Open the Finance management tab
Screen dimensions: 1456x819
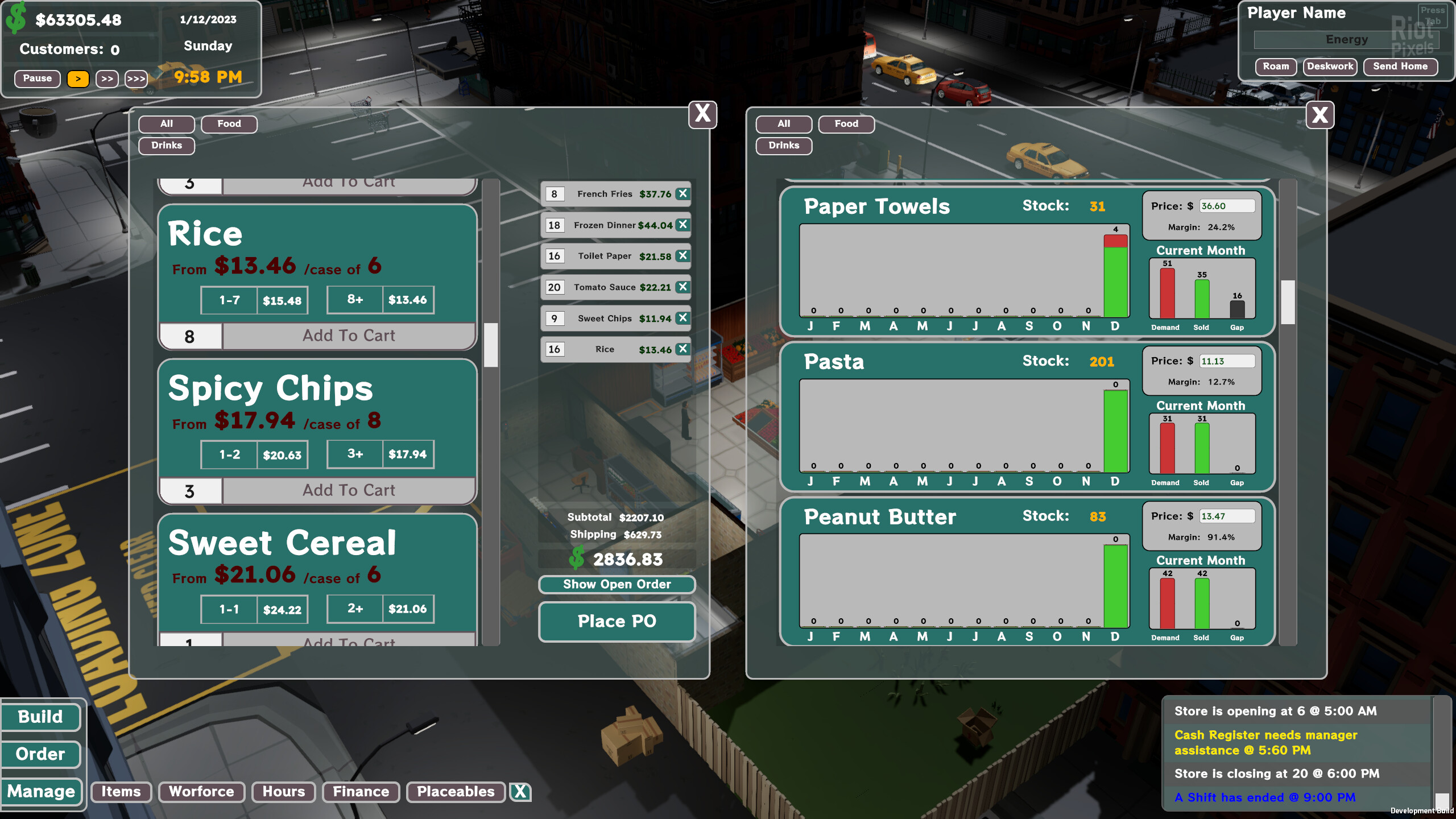[x=361, y=791]
